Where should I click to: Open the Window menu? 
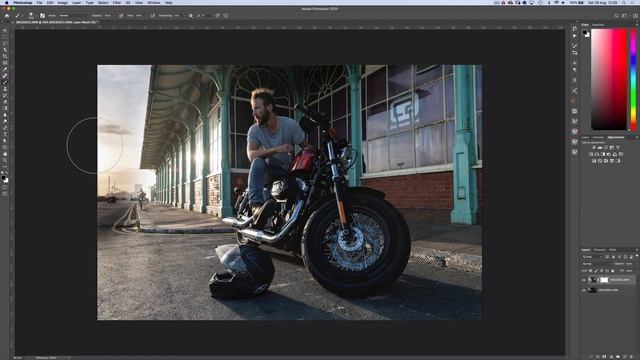coord(153,2)
